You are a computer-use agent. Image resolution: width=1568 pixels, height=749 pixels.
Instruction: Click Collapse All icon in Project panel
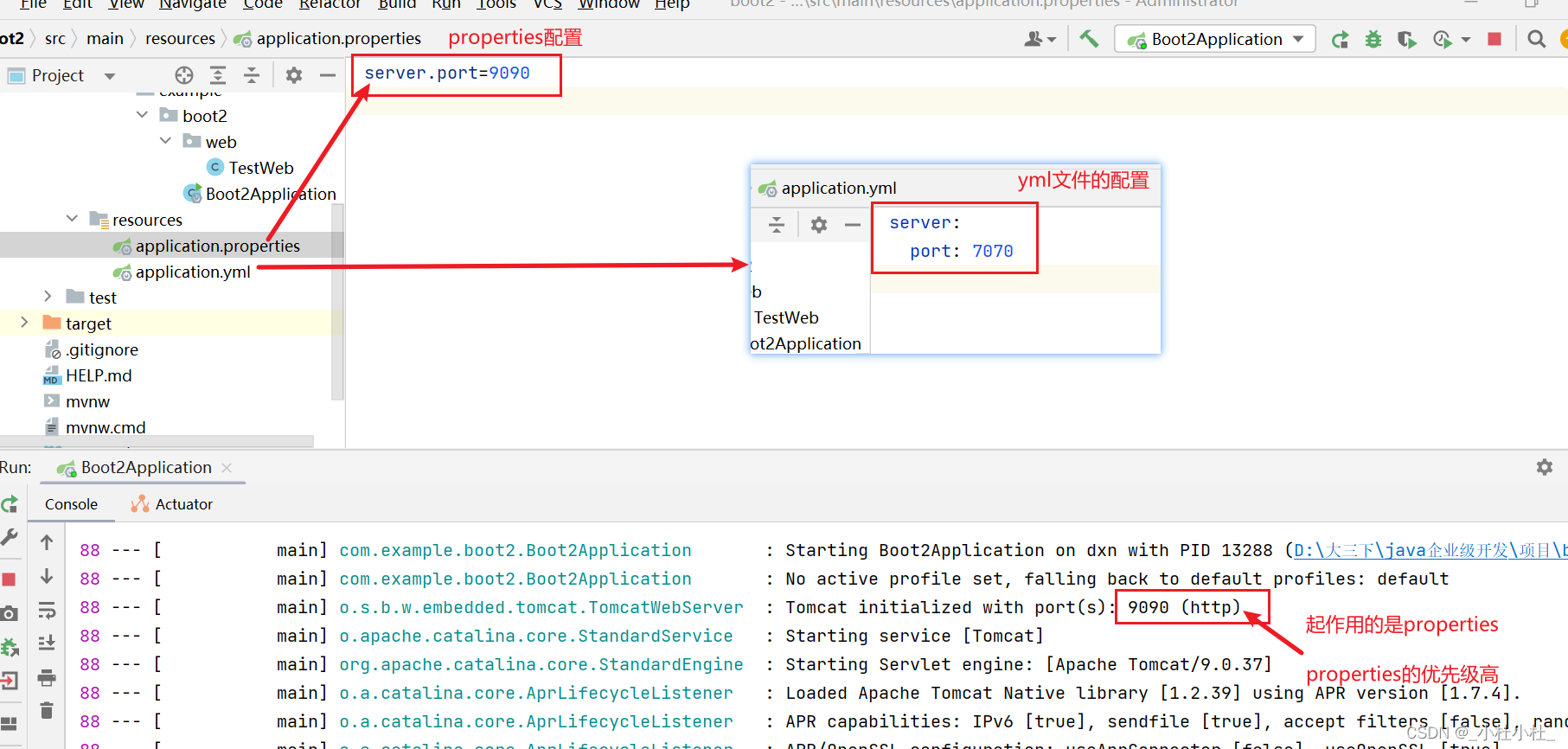252,75
